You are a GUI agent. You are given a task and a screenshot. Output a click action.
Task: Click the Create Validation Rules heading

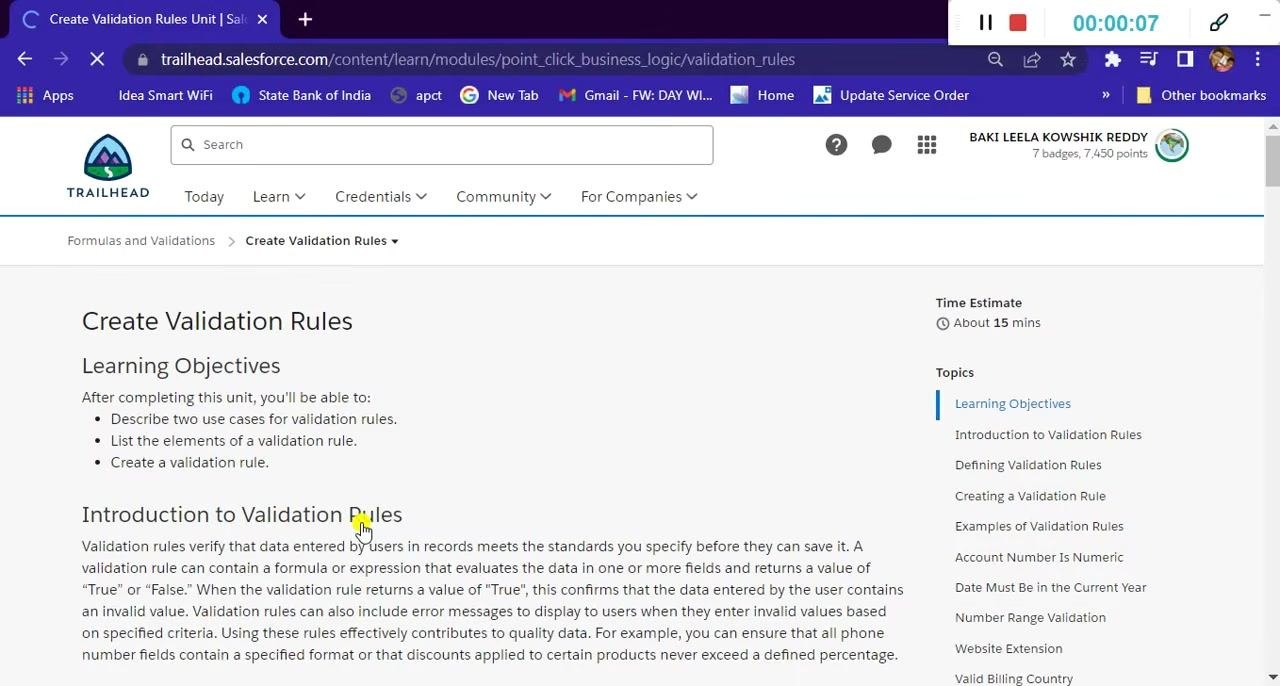tap(217, 321)
